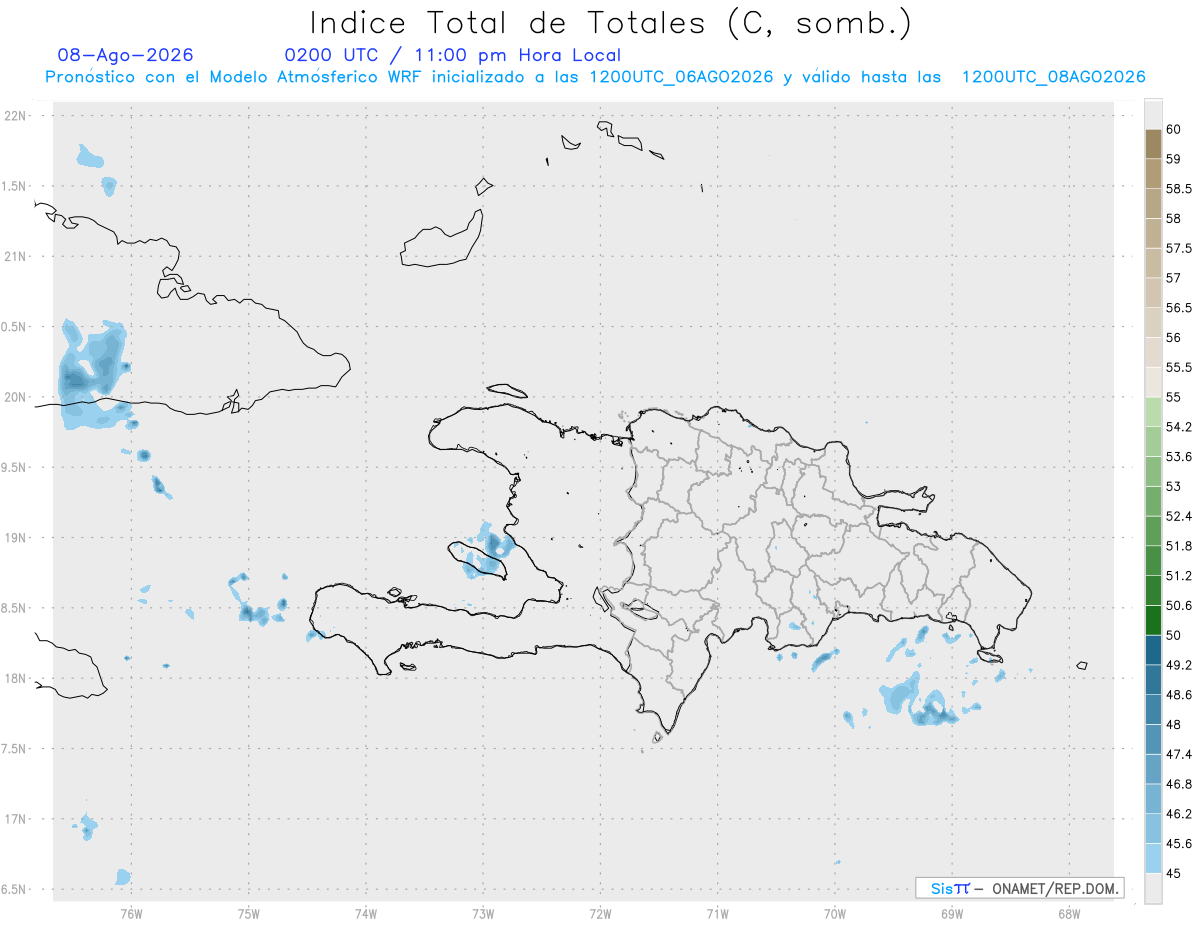This screenshot has height=927, width=1200.
Task: Click the title 'Indice Total de Totales (C, somb.)'
Action: coord(610,23)
